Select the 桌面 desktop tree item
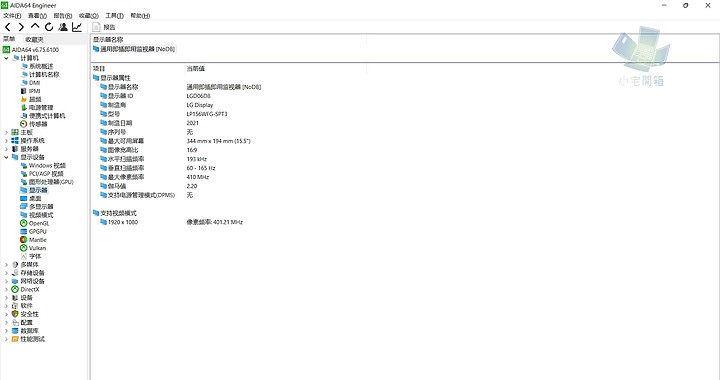Screen dimensions: 720x380 [x=35, y=198]
